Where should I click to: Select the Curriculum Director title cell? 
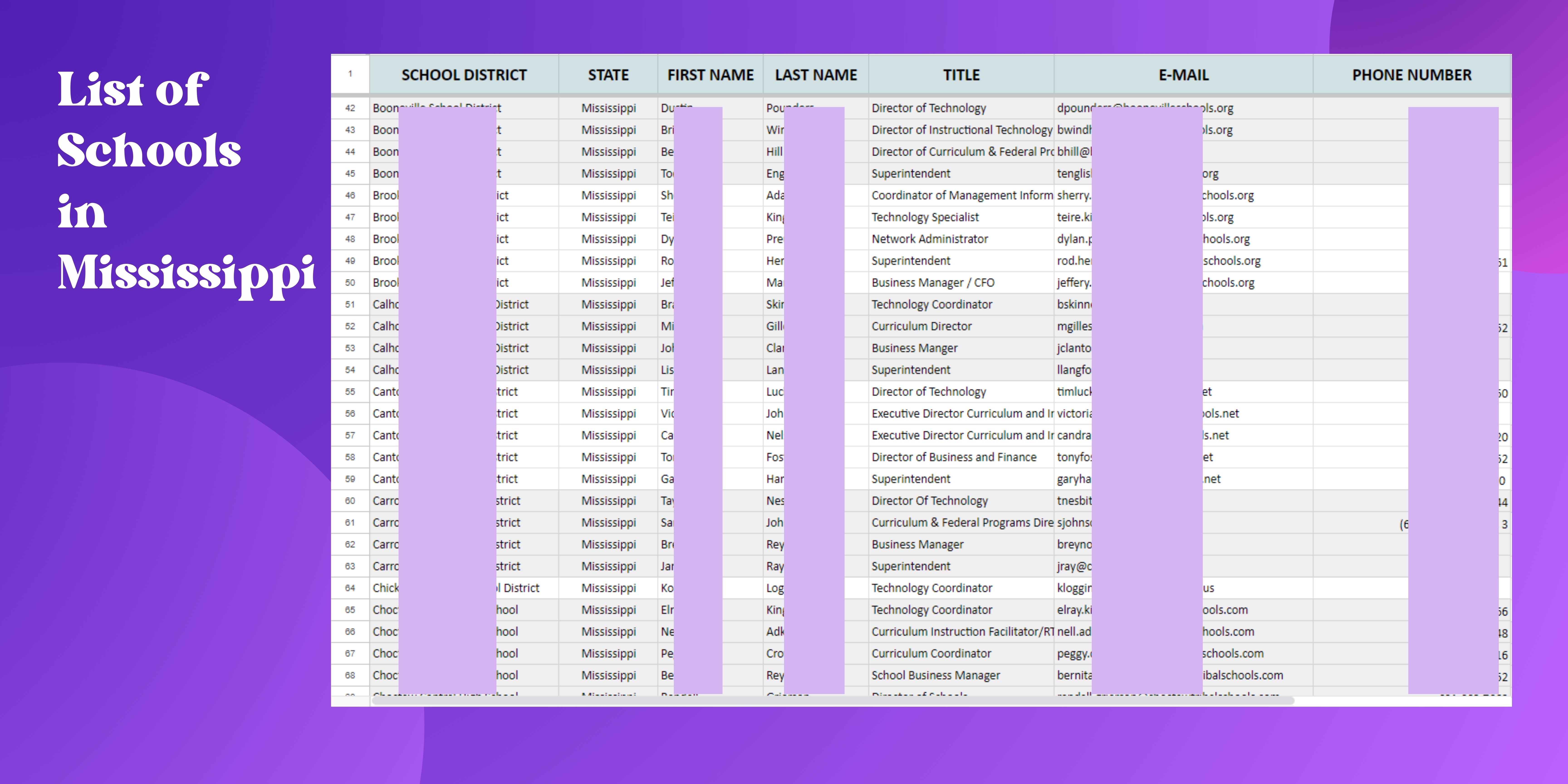pos(921,326)
